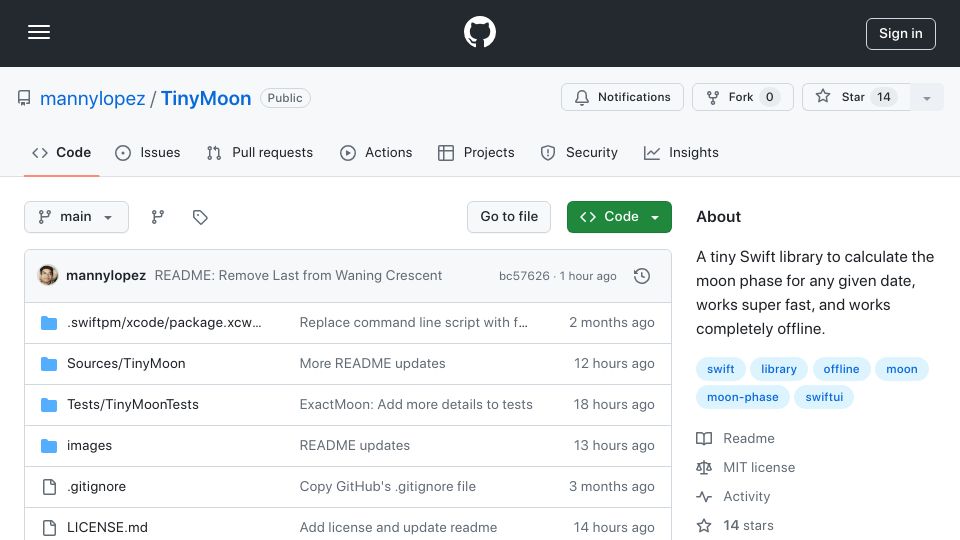Image resolution: width=960 pixels, height=540 pixels.
Task: Open the green Code dropdown
Action: (619, 217)
